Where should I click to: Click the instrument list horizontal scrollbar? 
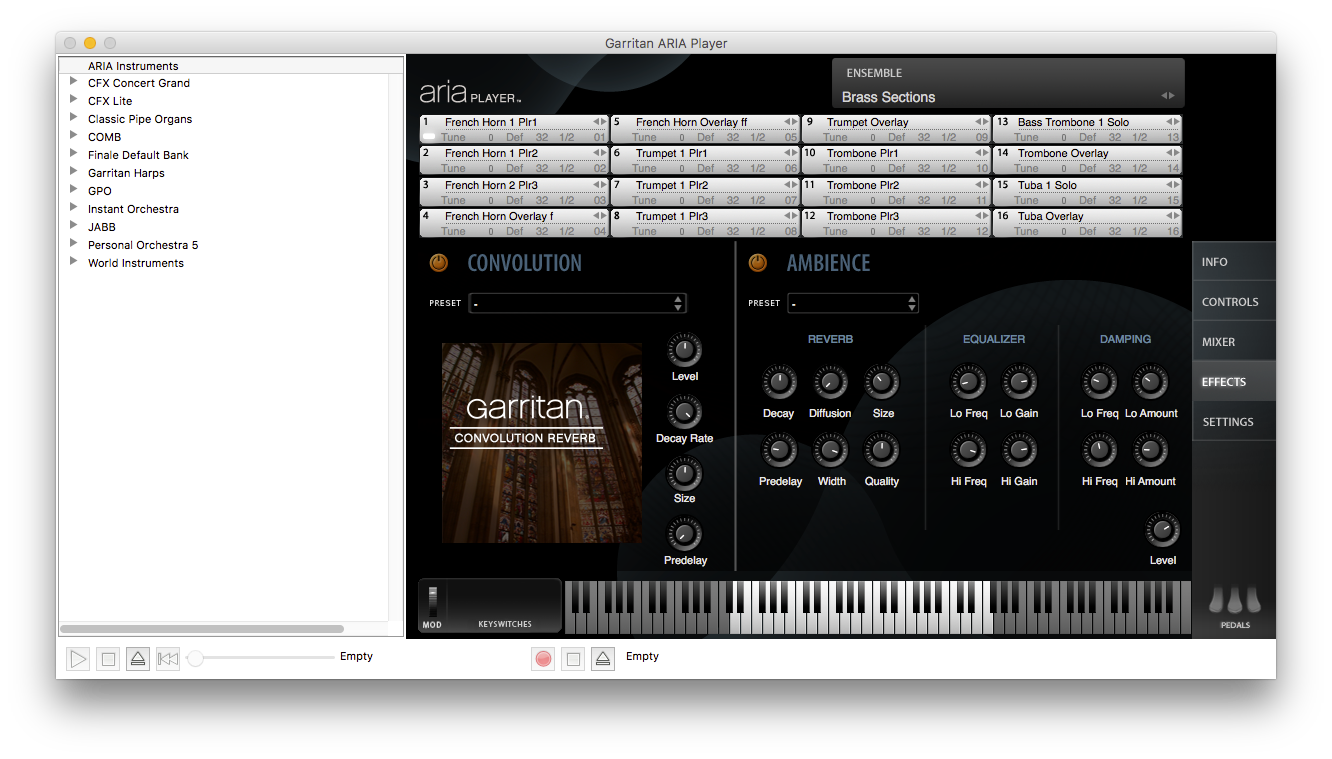click(x=202, y=629)
